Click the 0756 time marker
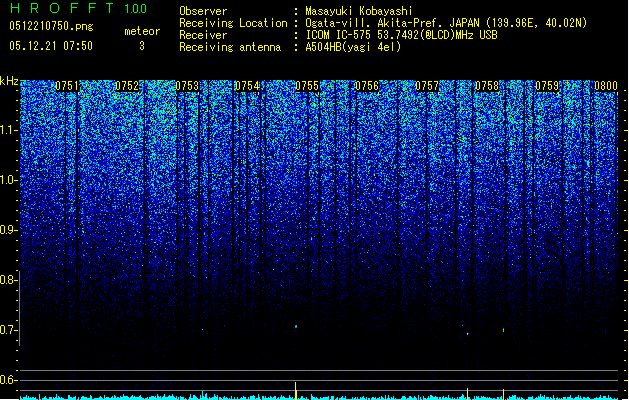Image resolution: width=629 pixels, height=400 pixels. [367, 86]
